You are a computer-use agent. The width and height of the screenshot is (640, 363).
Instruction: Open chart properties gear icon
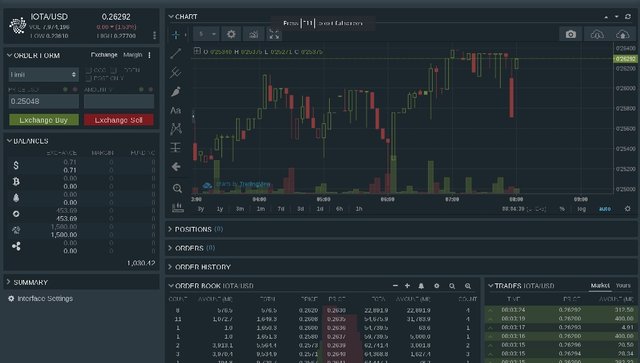tap(231, 34)
